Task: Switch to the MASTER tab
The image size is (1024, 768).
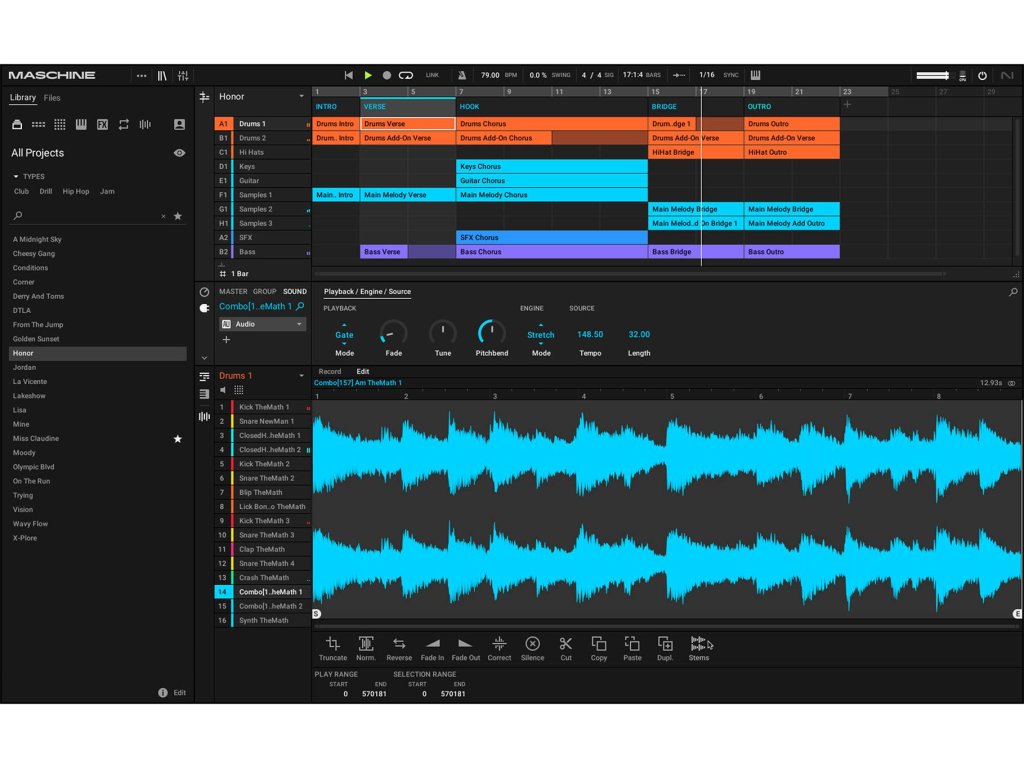Action: 233,292
